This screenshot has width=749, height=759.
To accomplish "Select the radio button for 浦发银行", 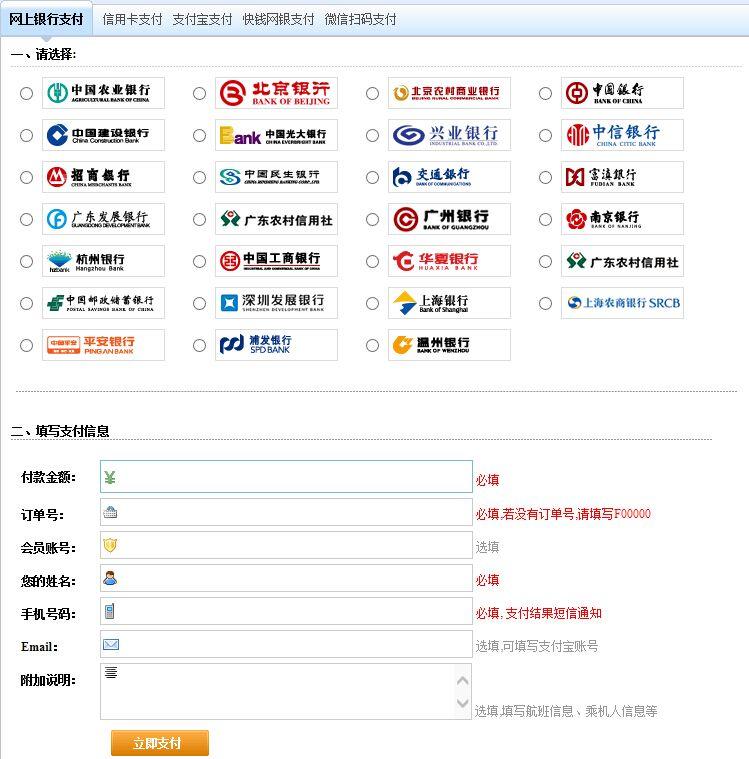I will point(199,346).
